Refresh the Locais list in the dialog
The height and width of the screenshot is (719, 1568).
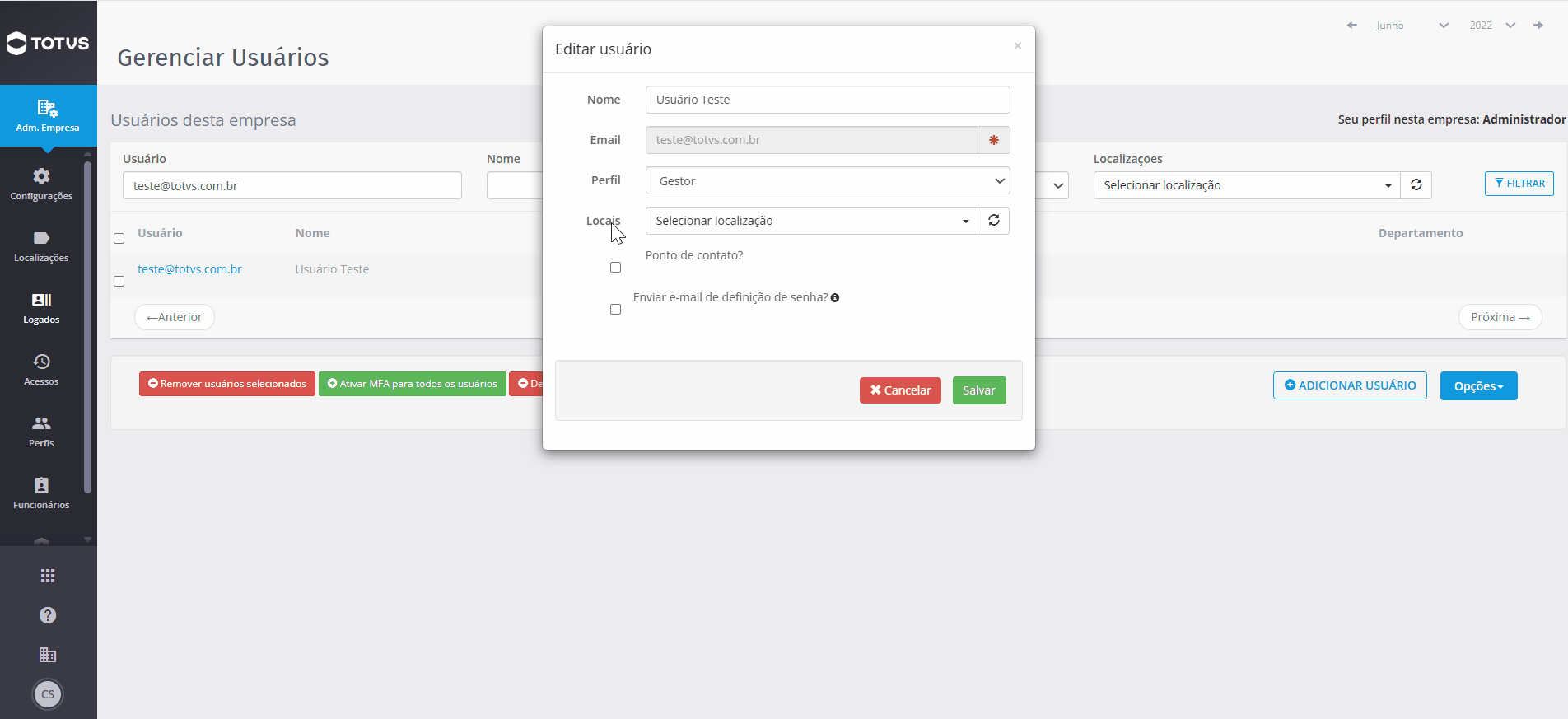click(x=994, y=221)
